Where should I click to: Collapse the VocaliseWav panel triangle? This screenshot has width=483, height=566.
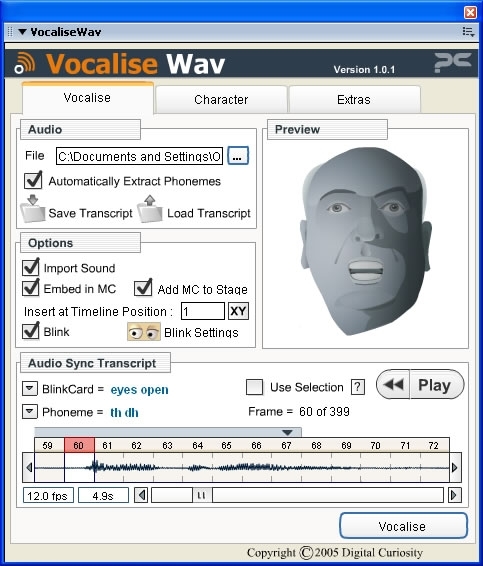point(22,32)
